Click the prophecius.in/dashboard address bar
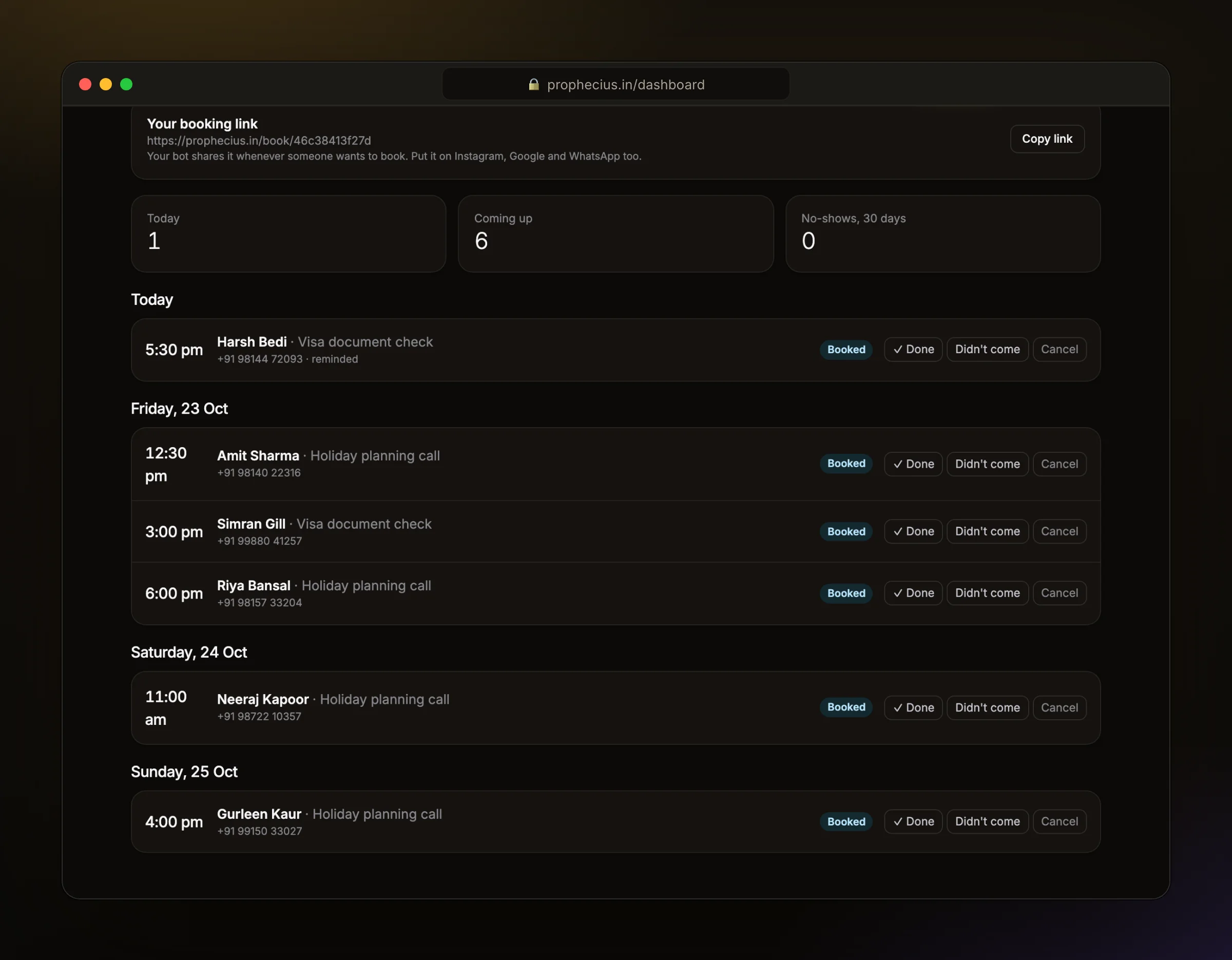 (x=615, y=84)
